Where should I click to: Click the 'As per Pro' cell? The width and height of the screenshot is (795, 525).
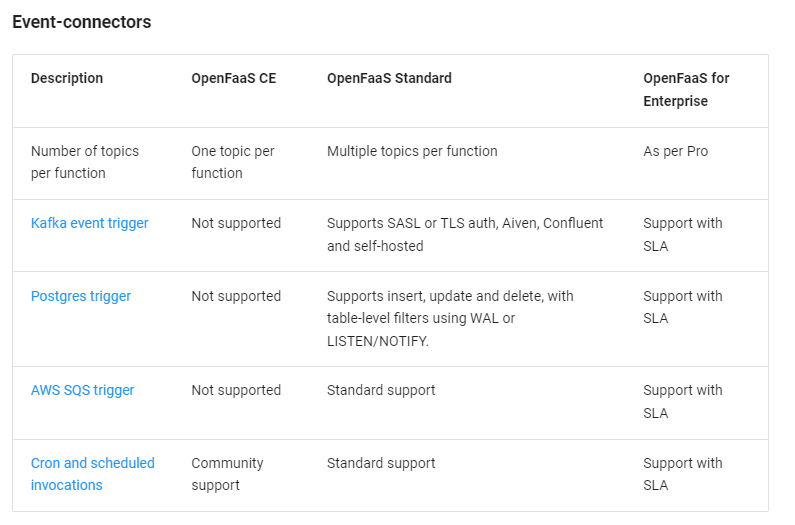[x=675, y=151]
